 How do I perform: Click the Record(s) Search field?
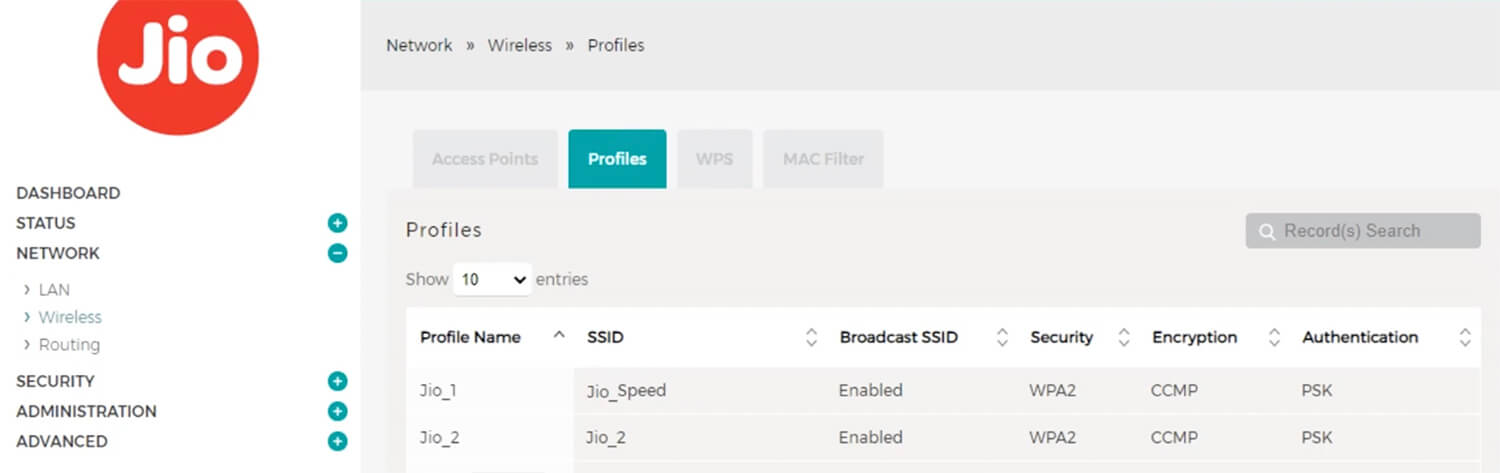(1363, 231)
